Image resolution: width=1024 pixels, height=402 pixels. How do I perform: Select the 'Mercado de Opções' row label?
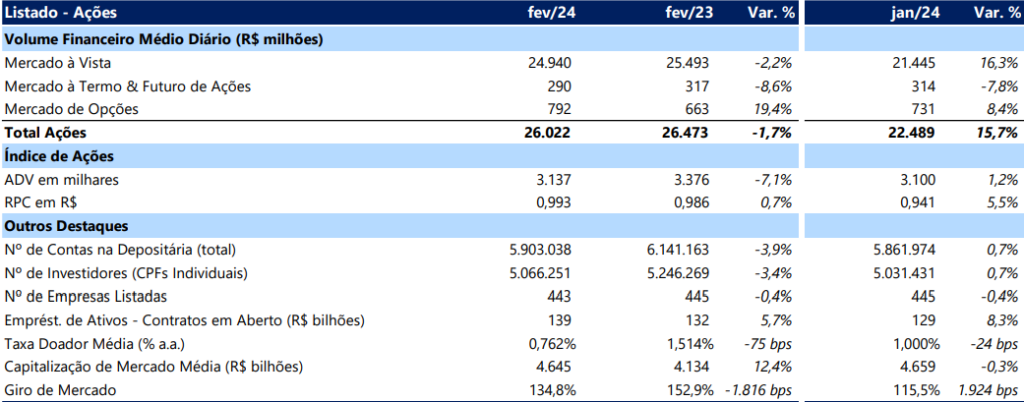[71, 109]
